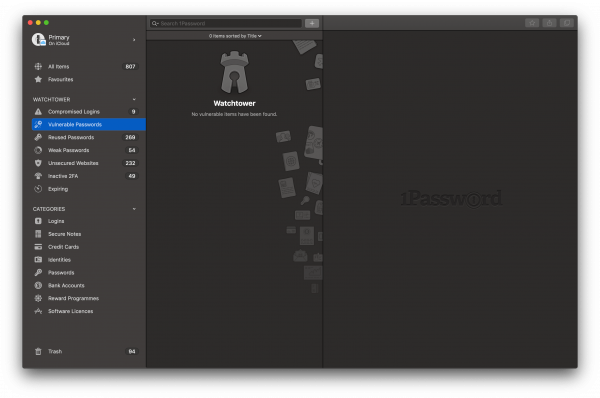Click the Bank Accounts icon
The image size is (600, 398).
point(38,285)
